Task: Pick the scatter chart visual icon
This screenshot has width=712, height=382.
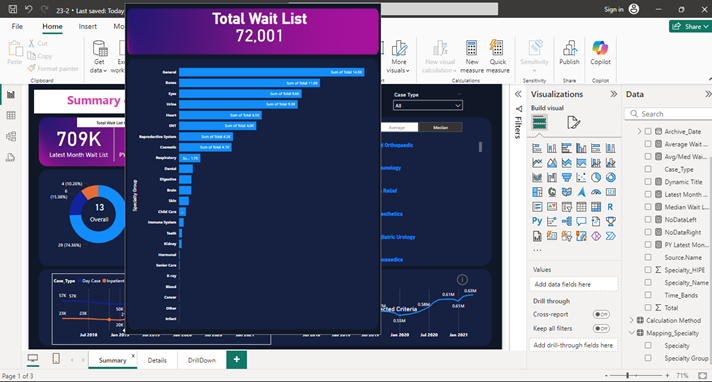Action: tap(581, 177)
